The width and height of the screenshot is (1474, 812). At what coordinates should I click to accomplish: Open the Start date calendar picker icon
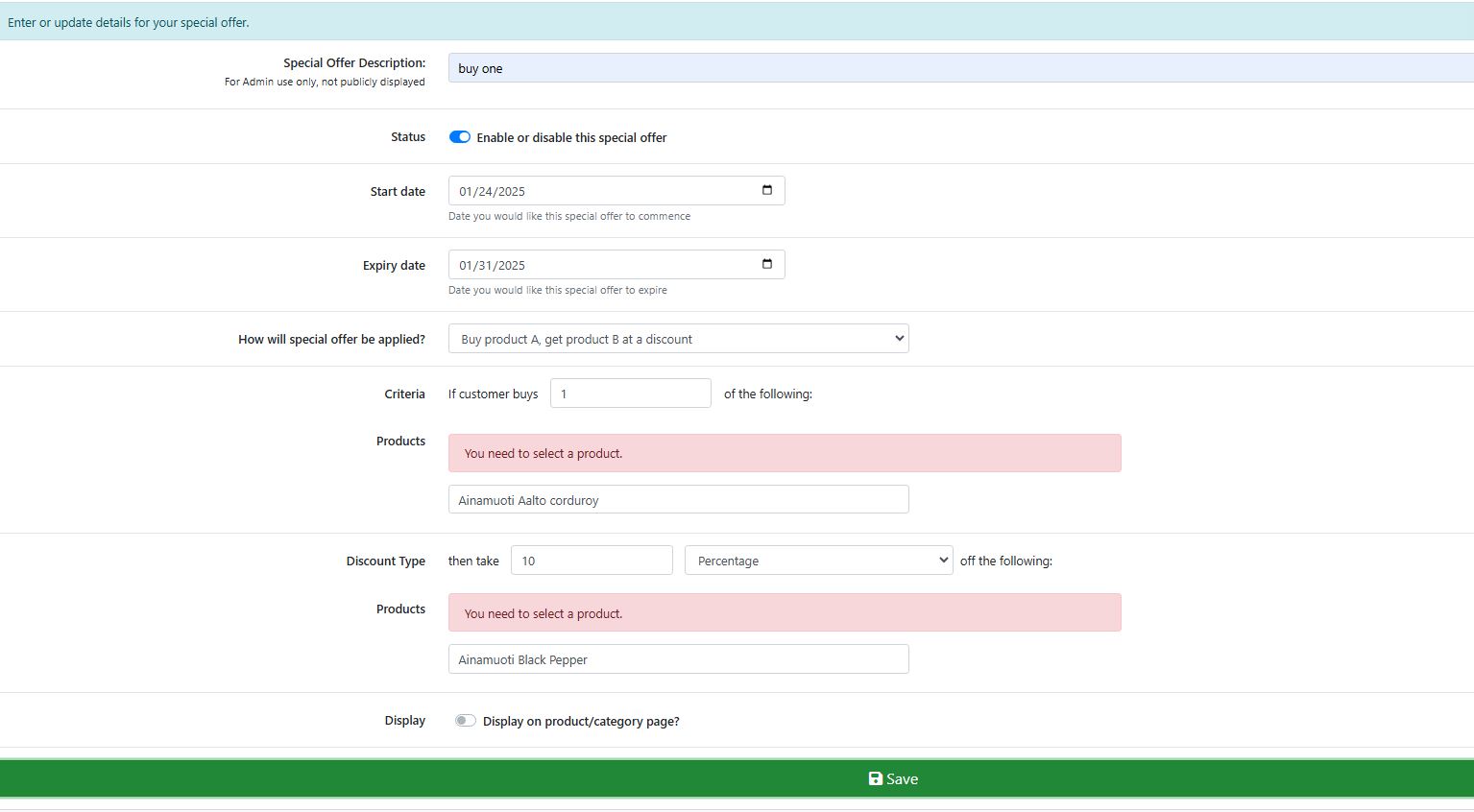pyautogui.click(x=766, y=190)
